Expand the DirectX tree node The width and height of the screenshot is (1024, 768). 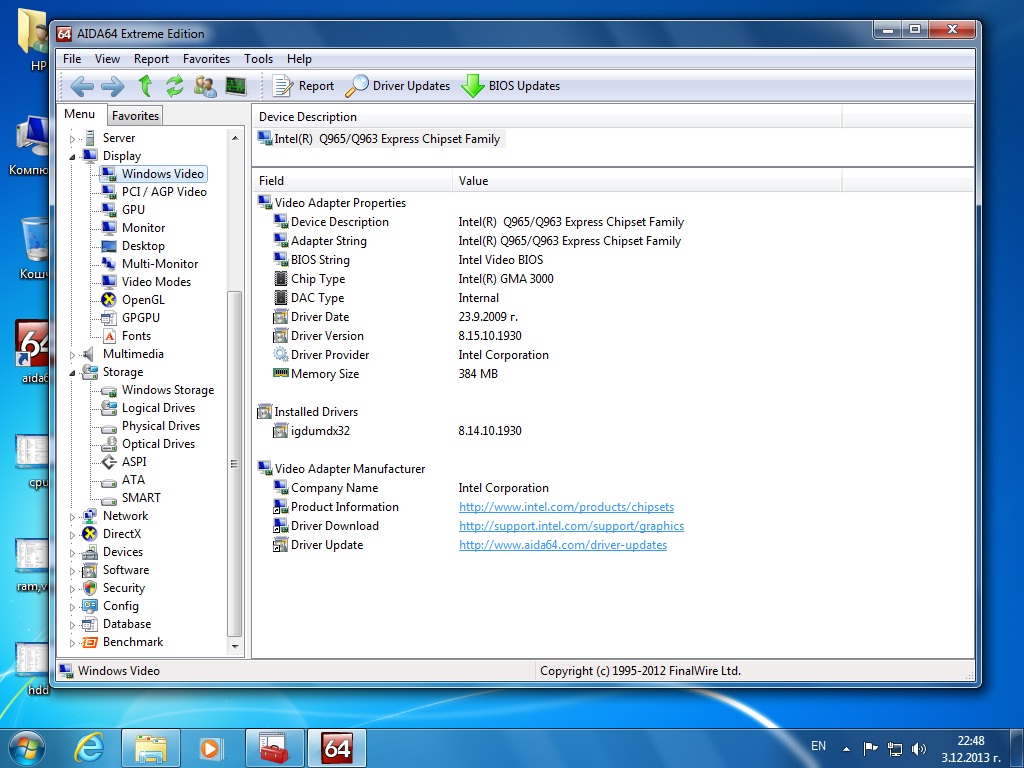(x=72, y=535)
